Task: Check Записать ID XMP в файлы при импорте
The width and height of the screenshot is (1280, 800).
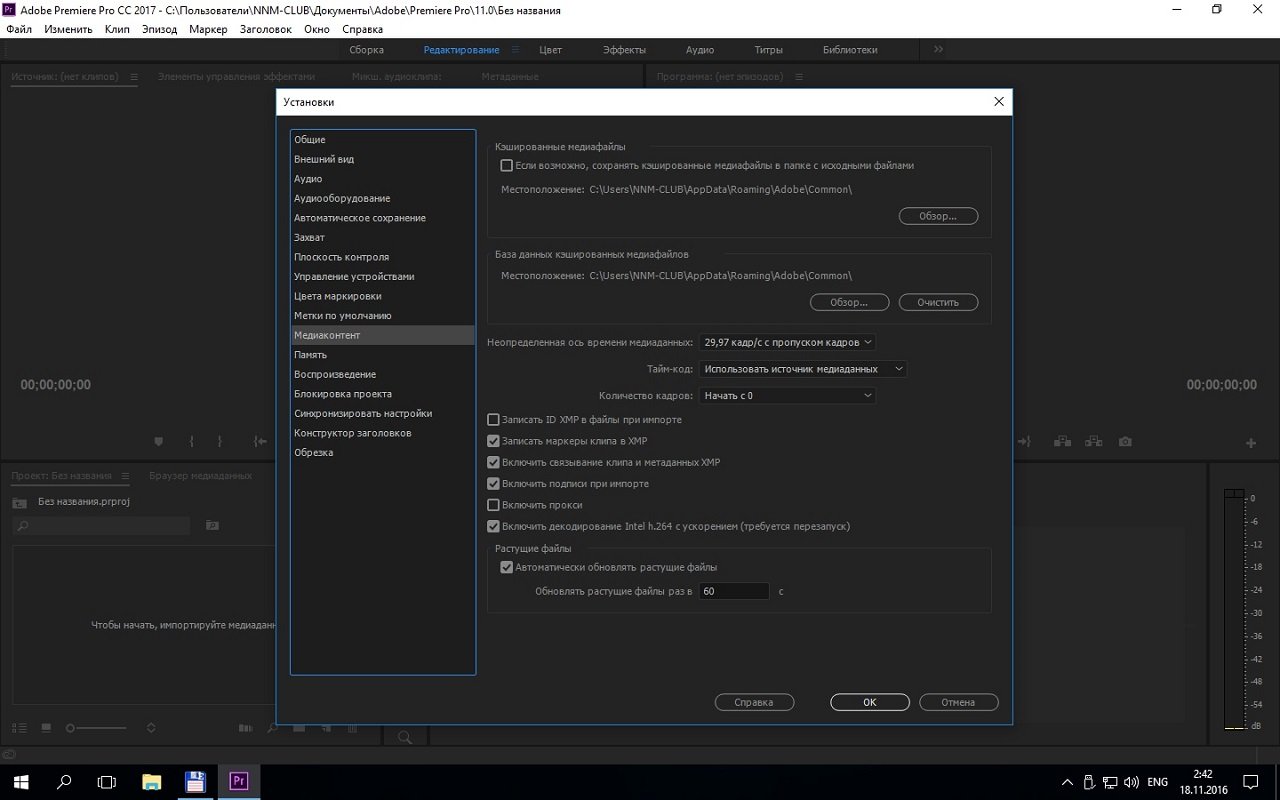Action: tap(493, 420)
